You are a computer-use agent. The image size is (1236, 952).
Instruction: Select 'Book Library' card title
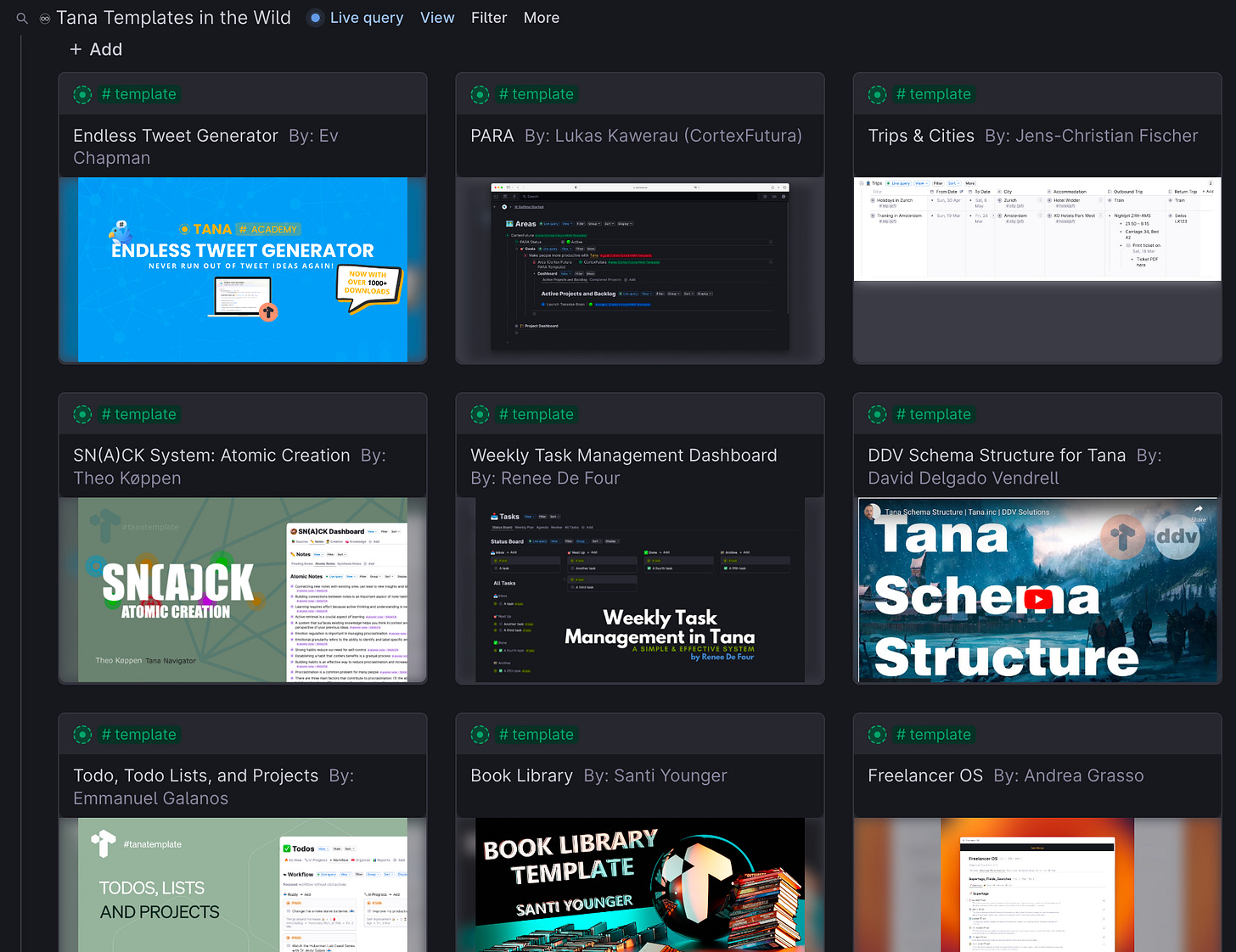[x=521, y=776]
